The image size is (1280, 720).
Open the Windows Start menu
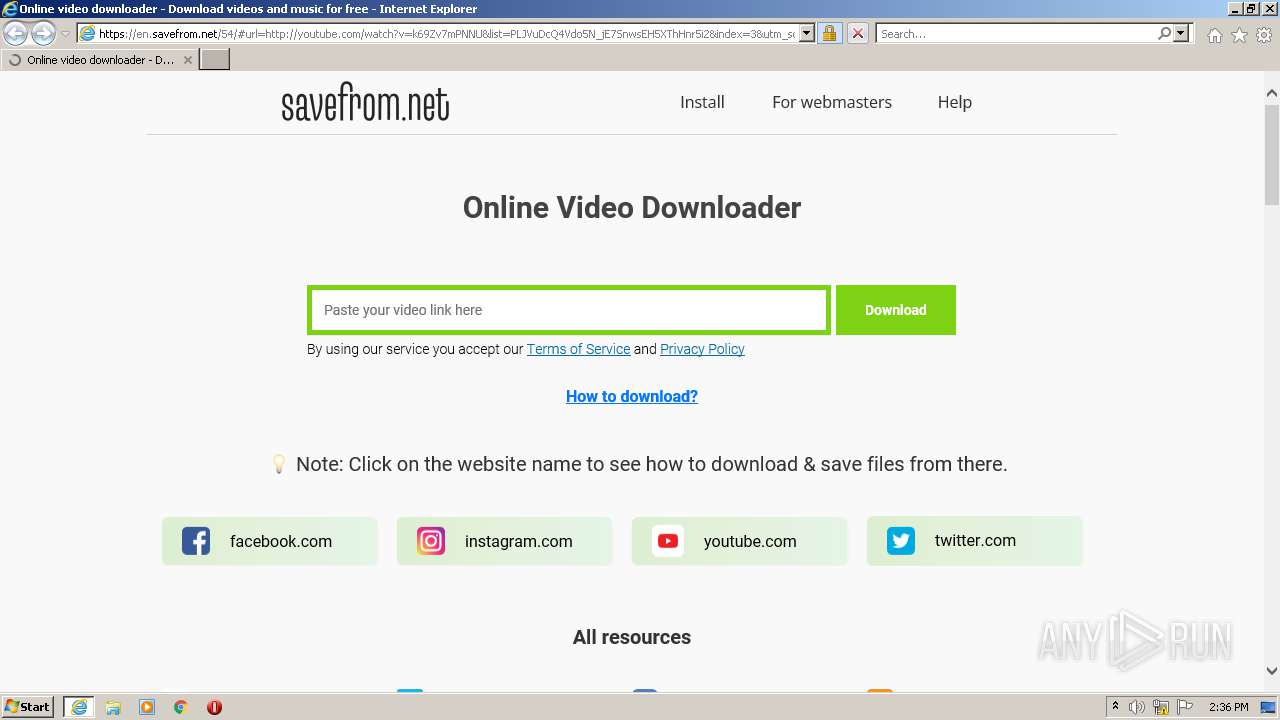click(28, 707)
